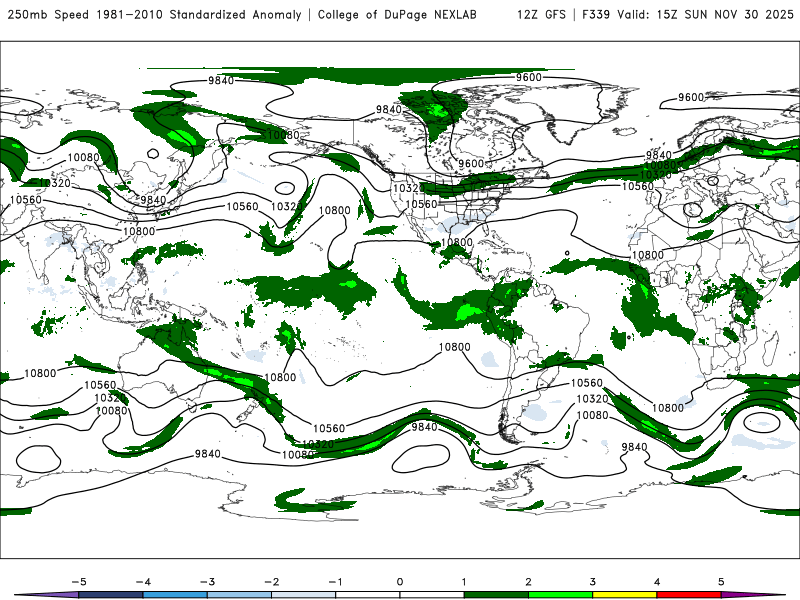Viewport: 800px width, 600px height.
Task: Click the '-1' color scale label
Action: tap(335, 582)
